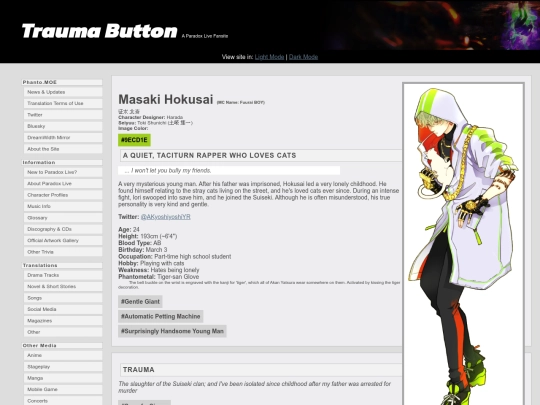Open the Music Info page

coord(63,206)
